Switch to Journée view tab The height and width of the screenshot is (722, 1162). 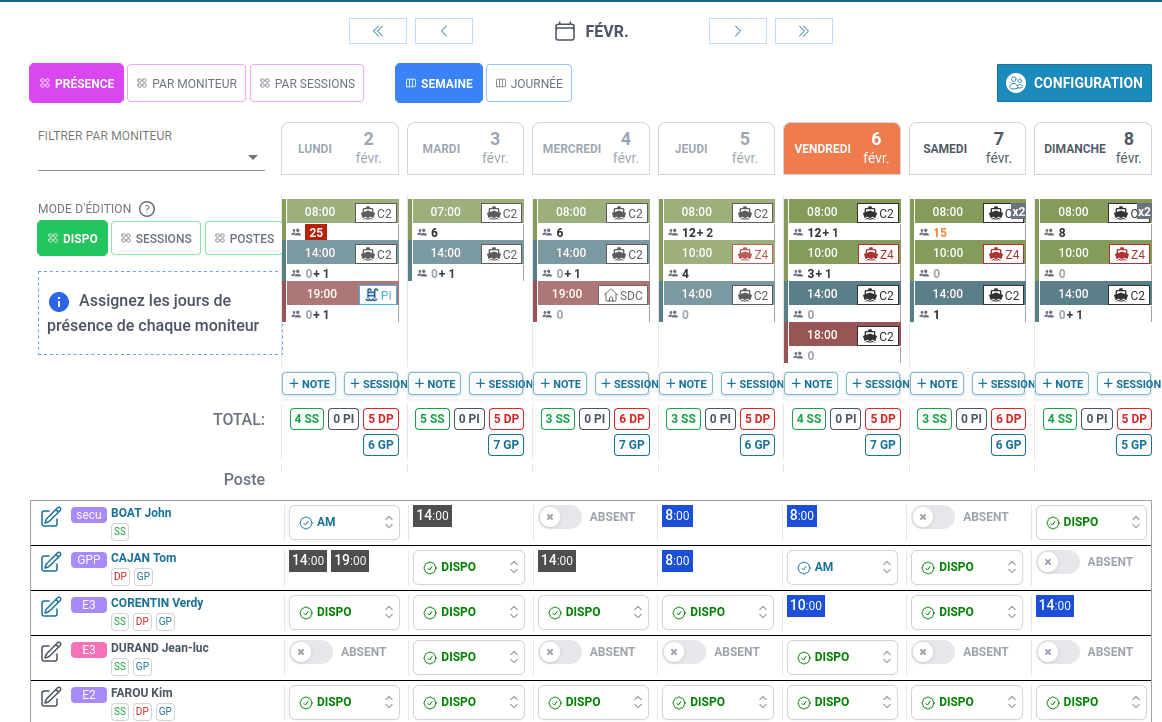tap(528, 84)
